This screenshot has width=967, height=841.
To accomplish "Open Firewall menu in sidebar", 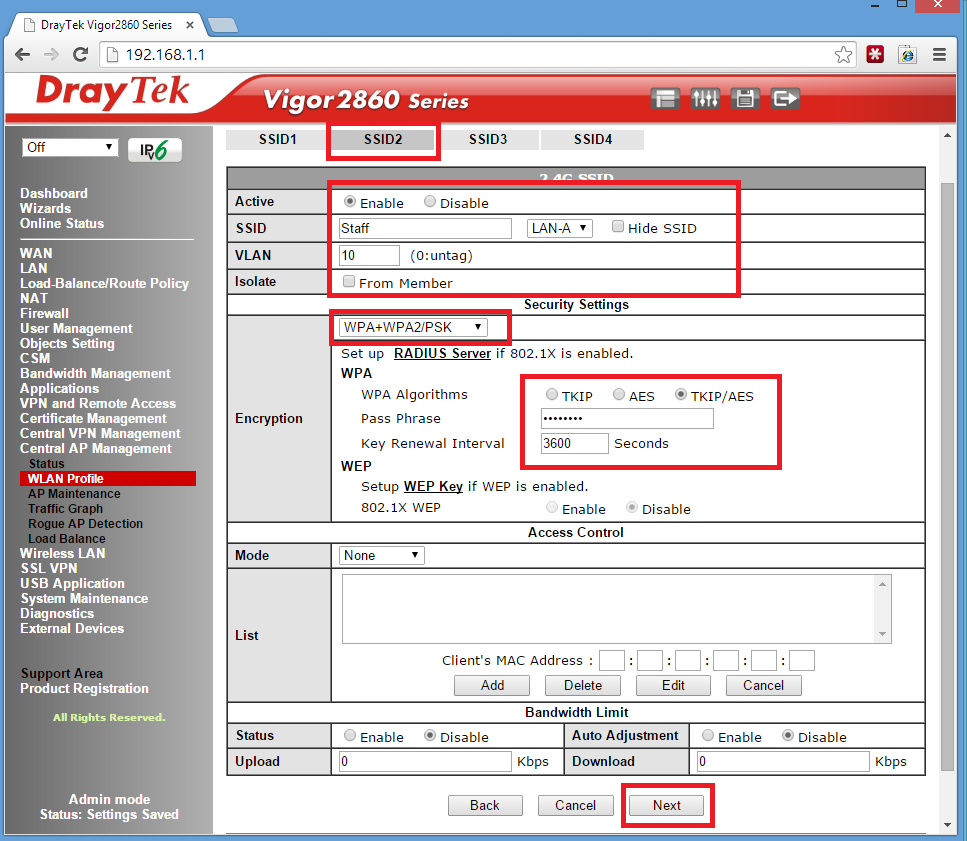I will (x=44, y=313).
